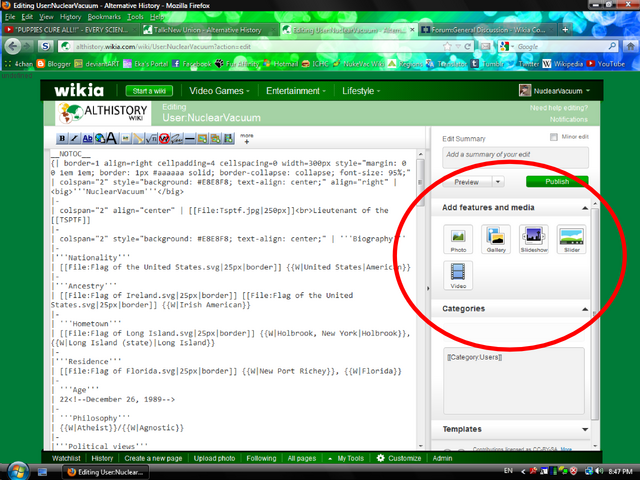Add a Photo from features panel
The width and height of the screenshot is (640, 480).
coord(458,239)
